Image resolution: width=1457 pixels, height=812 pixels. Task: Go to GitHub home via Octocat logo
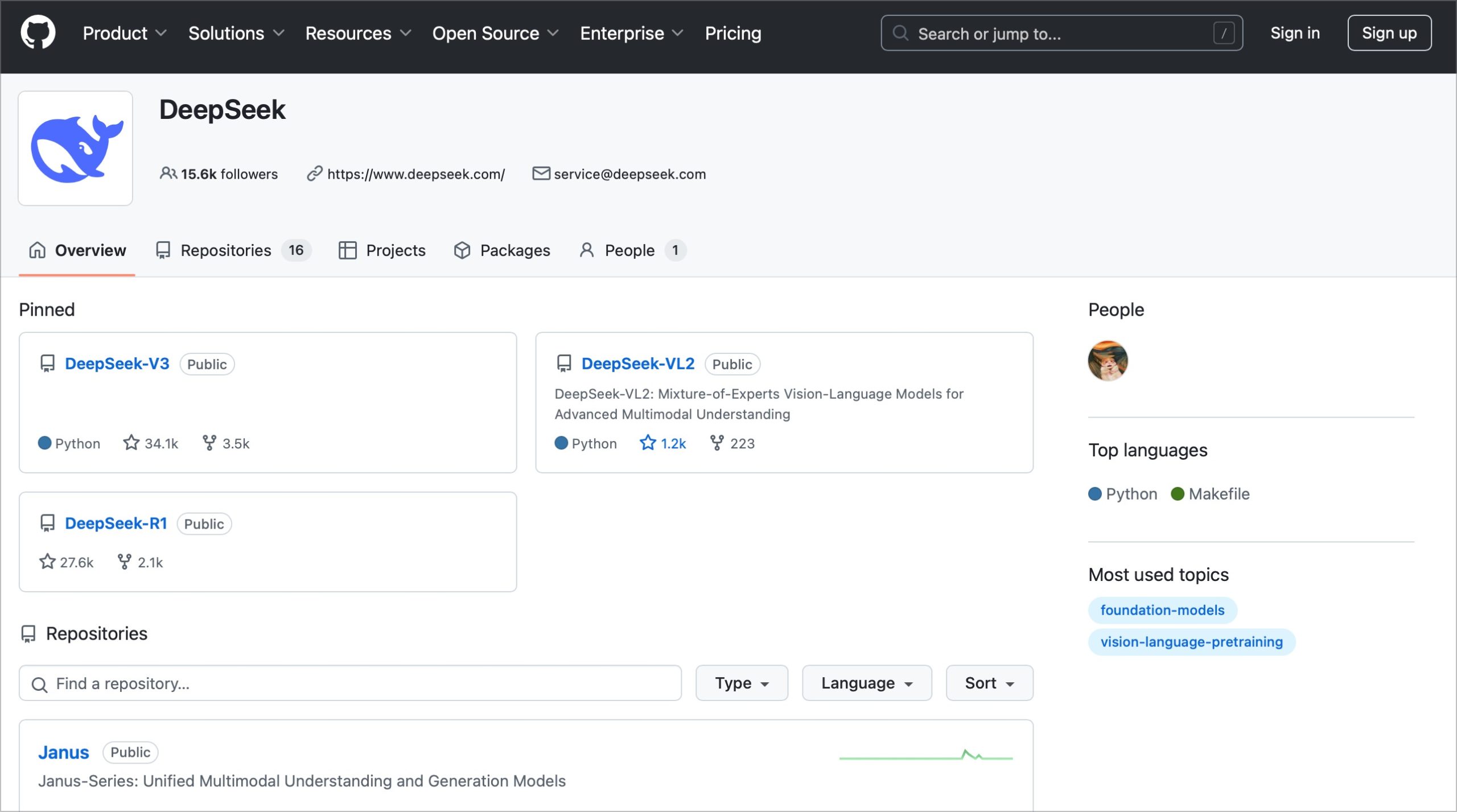pos(38,32)
